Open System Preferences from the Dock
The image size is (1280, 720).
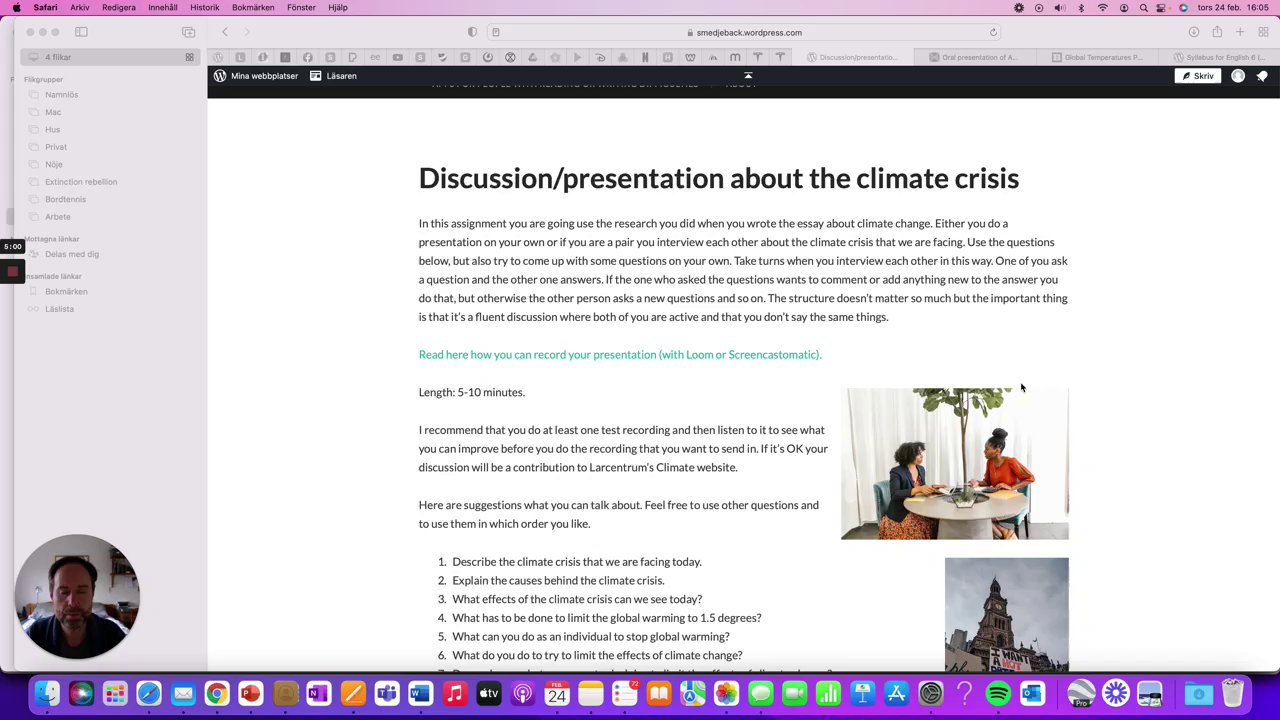click(930, 693)
